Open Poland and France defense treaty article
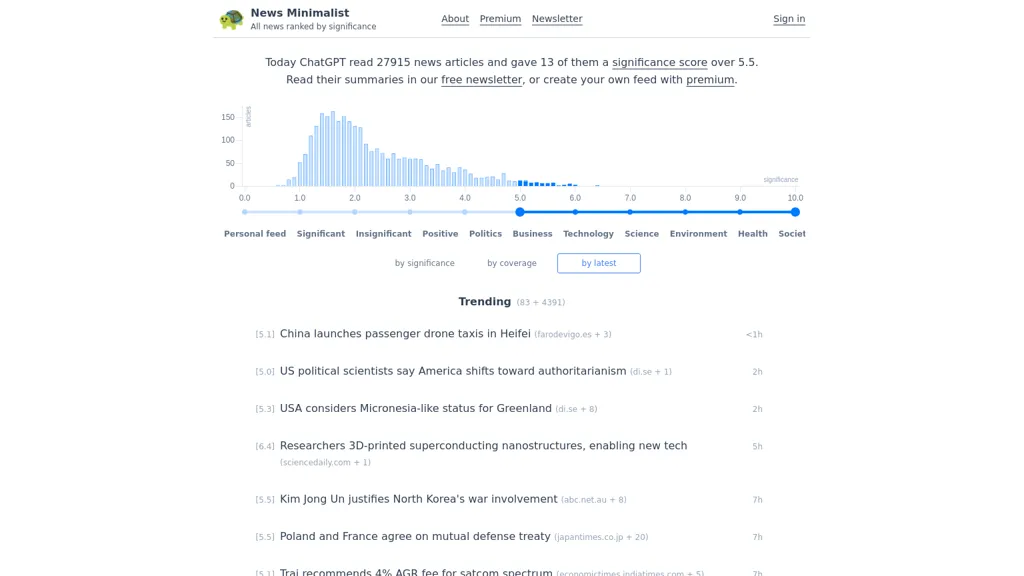 [415, 536]
